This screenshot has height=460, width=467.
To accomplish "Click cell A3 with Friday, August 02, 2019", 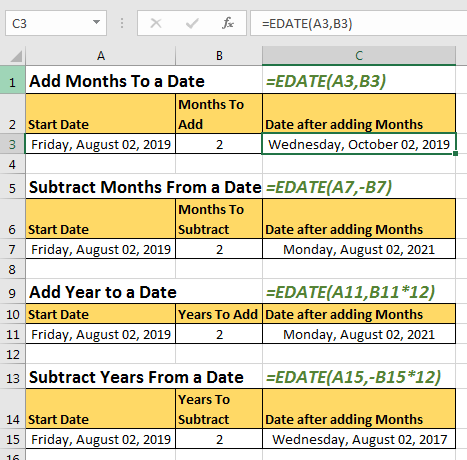I will click(x=101, y=144).
